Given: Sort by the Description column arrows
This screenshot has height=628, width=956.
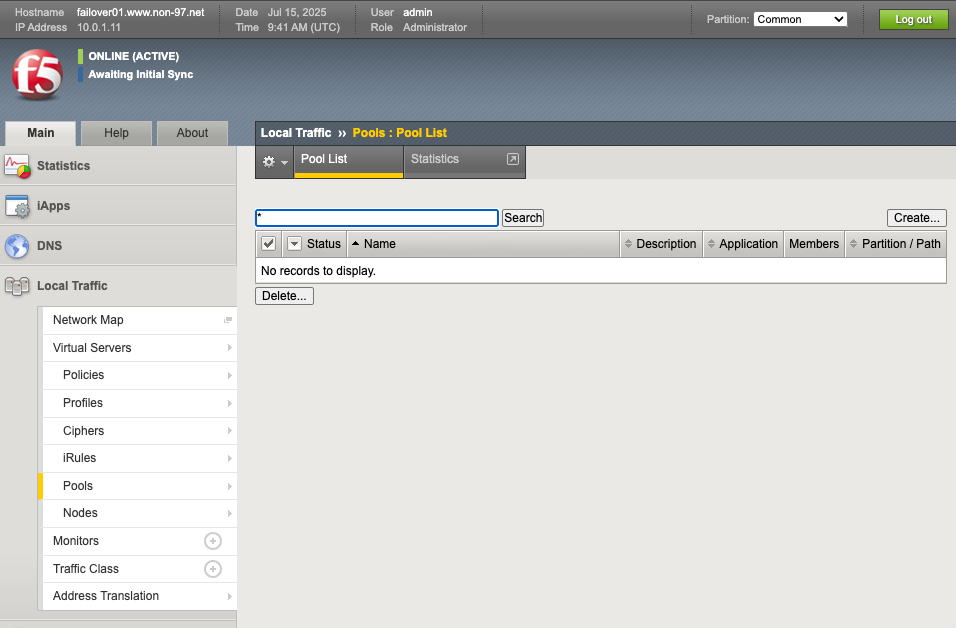Looking at the screenshot, I should pos(628,244).
